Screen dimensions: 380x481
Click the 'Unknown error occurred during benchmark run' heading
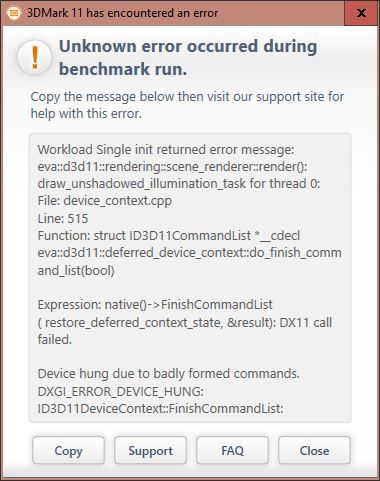[188, 57]
